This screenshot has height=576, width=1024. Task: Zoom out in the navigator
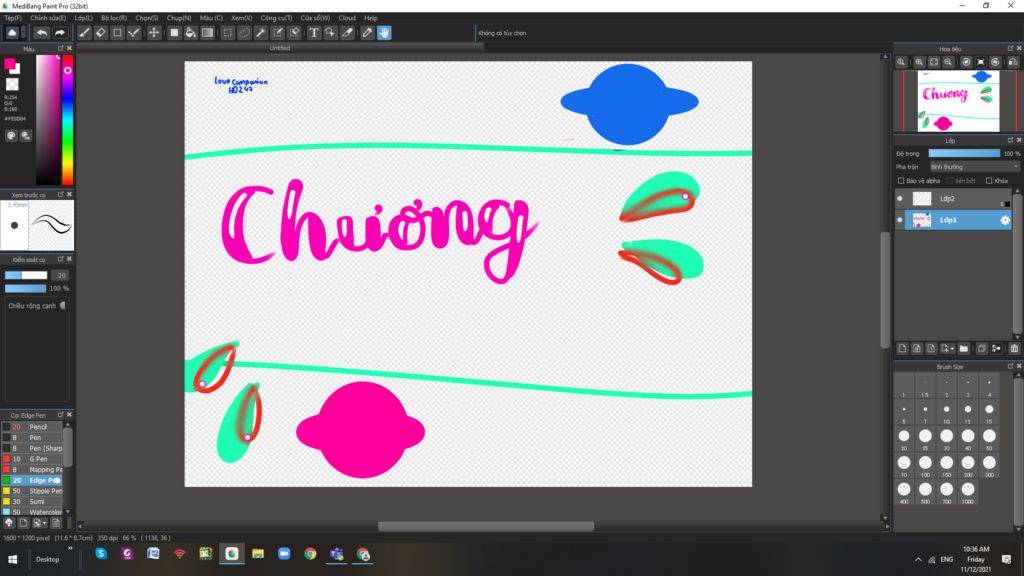pyautogui.click(x=948, y=62)
